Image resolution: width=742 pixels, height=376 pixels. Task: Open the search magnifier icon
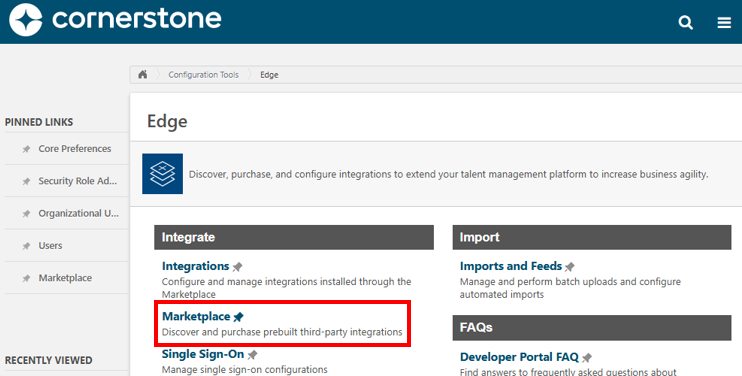tap(685, 22)
